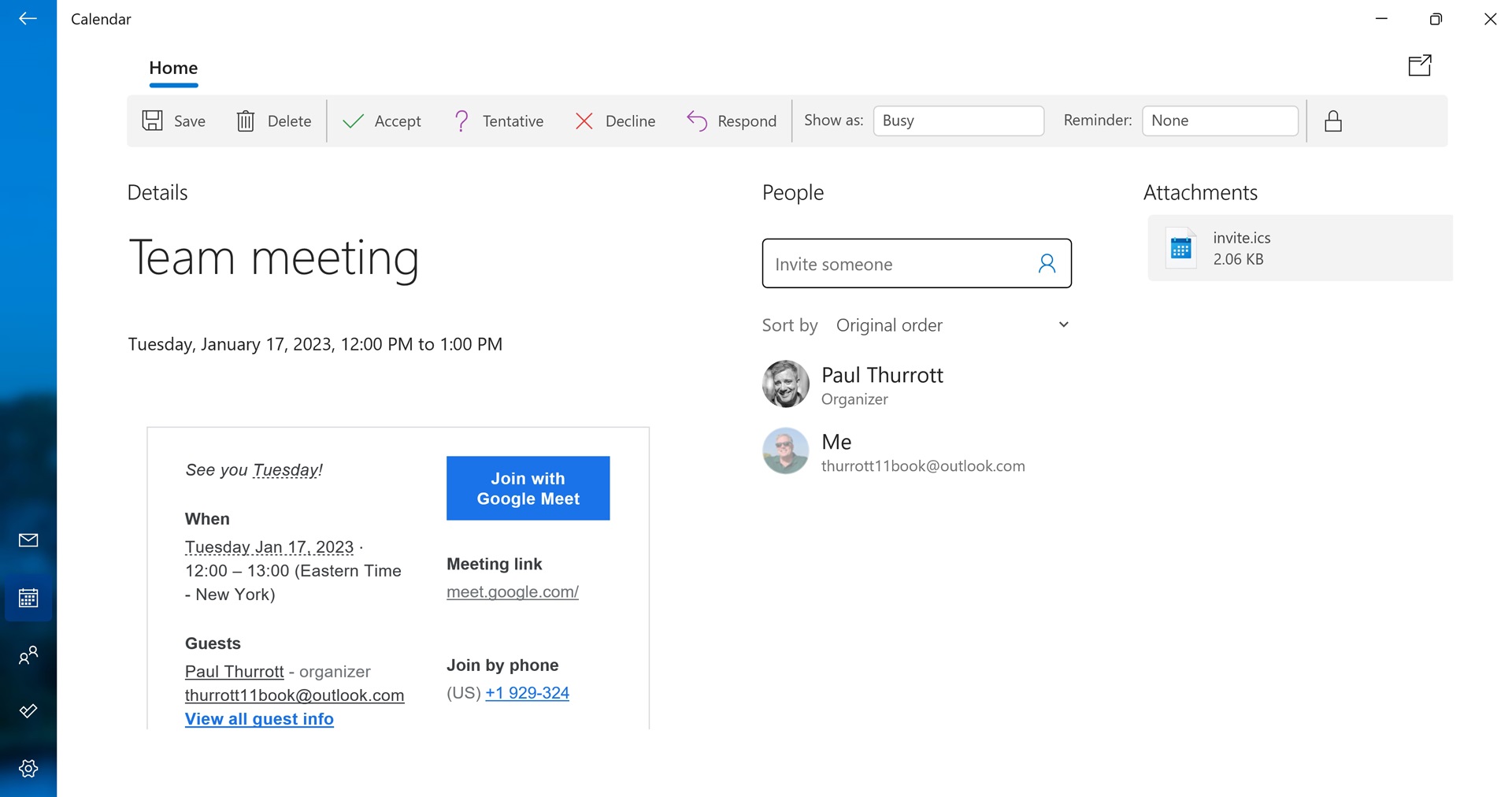Click Join with Google Meet button
This screenshot has width=1512, height=797.
click(528, 488)
